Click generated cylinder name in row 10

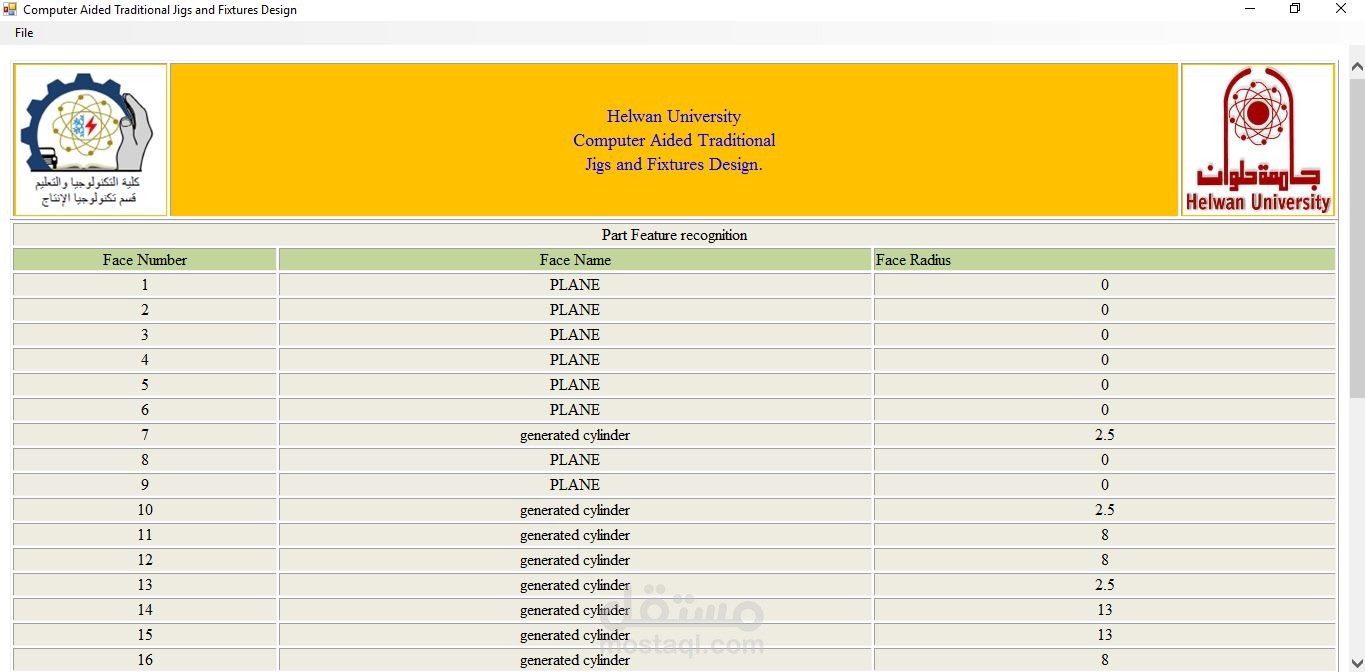pos(575,510)
